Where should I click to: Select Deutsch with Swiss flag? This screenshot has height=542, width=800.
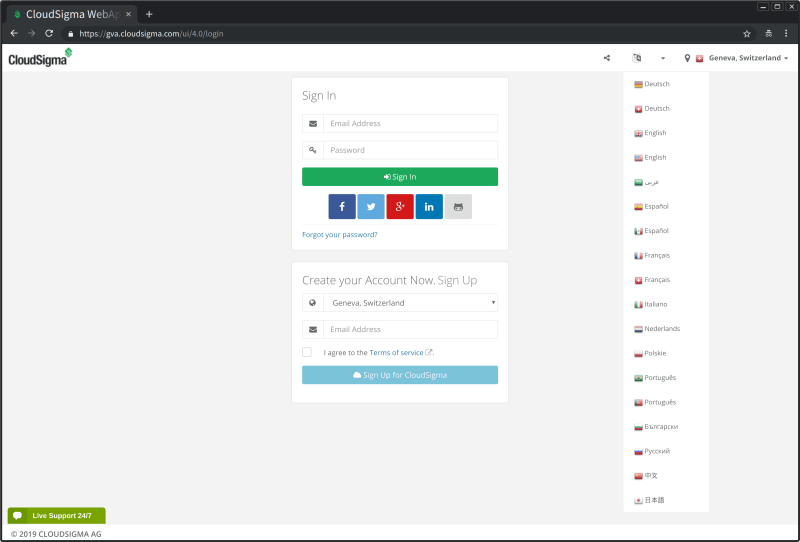coord(652,109)
